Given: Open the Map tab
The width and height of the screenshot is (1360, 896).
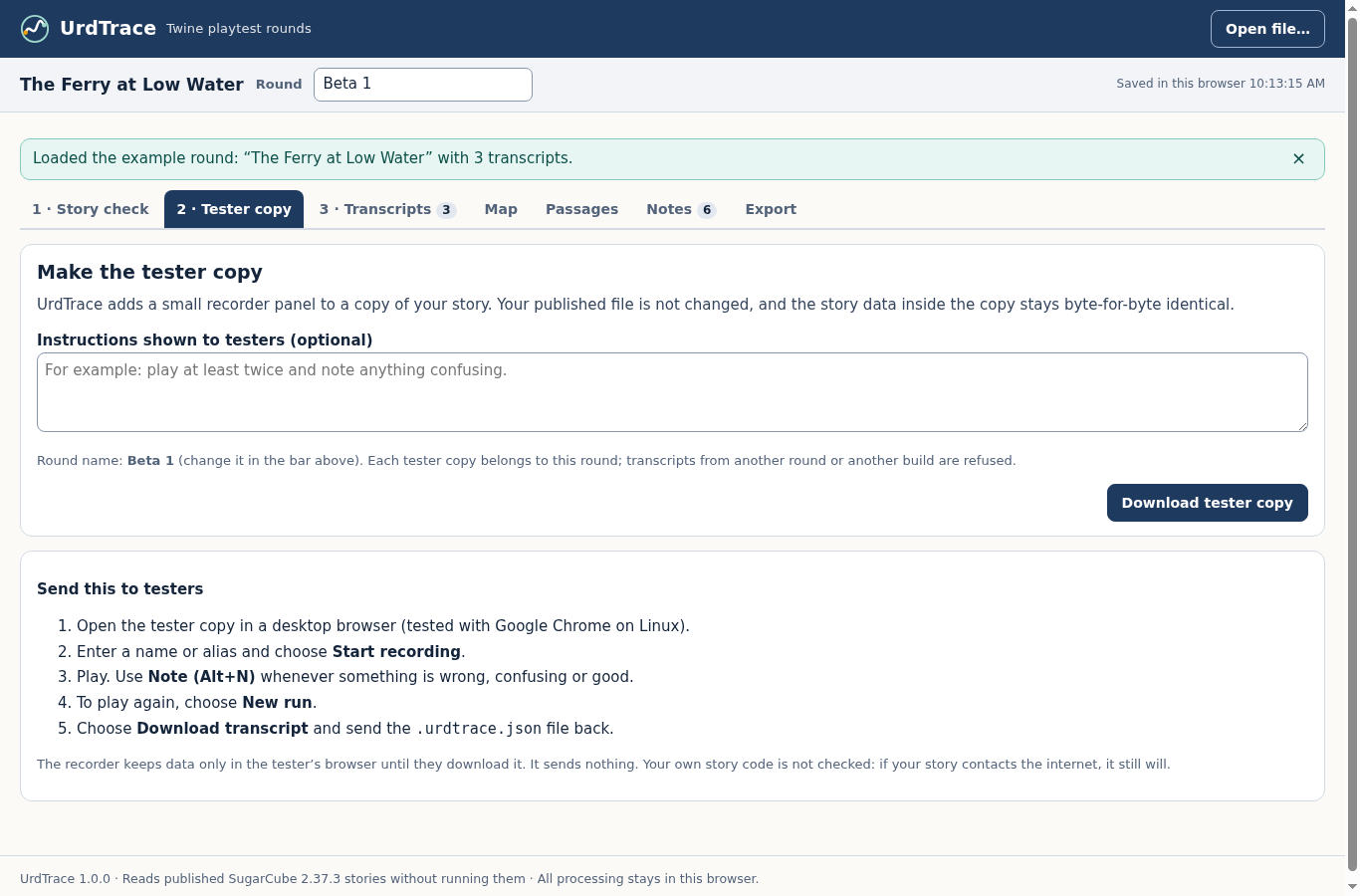Looking at the screenshot, I should 501,209.
